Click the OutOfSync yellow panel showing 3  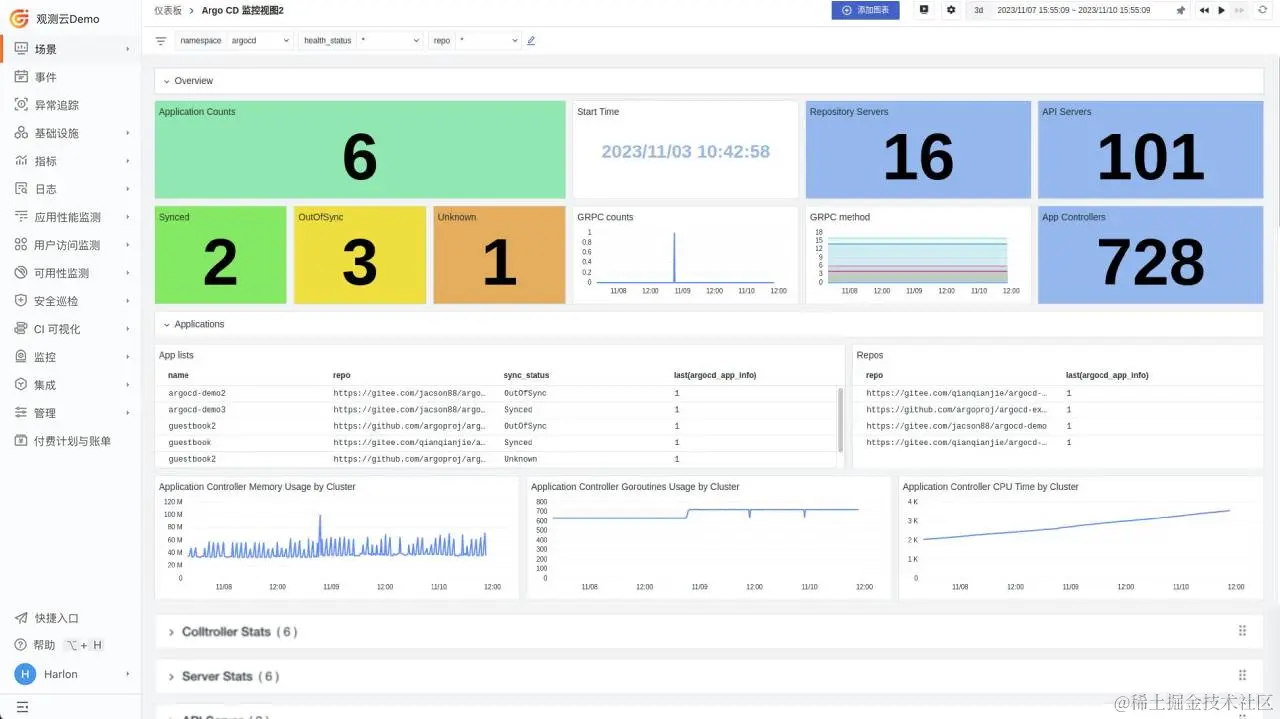tap(360, 255)
